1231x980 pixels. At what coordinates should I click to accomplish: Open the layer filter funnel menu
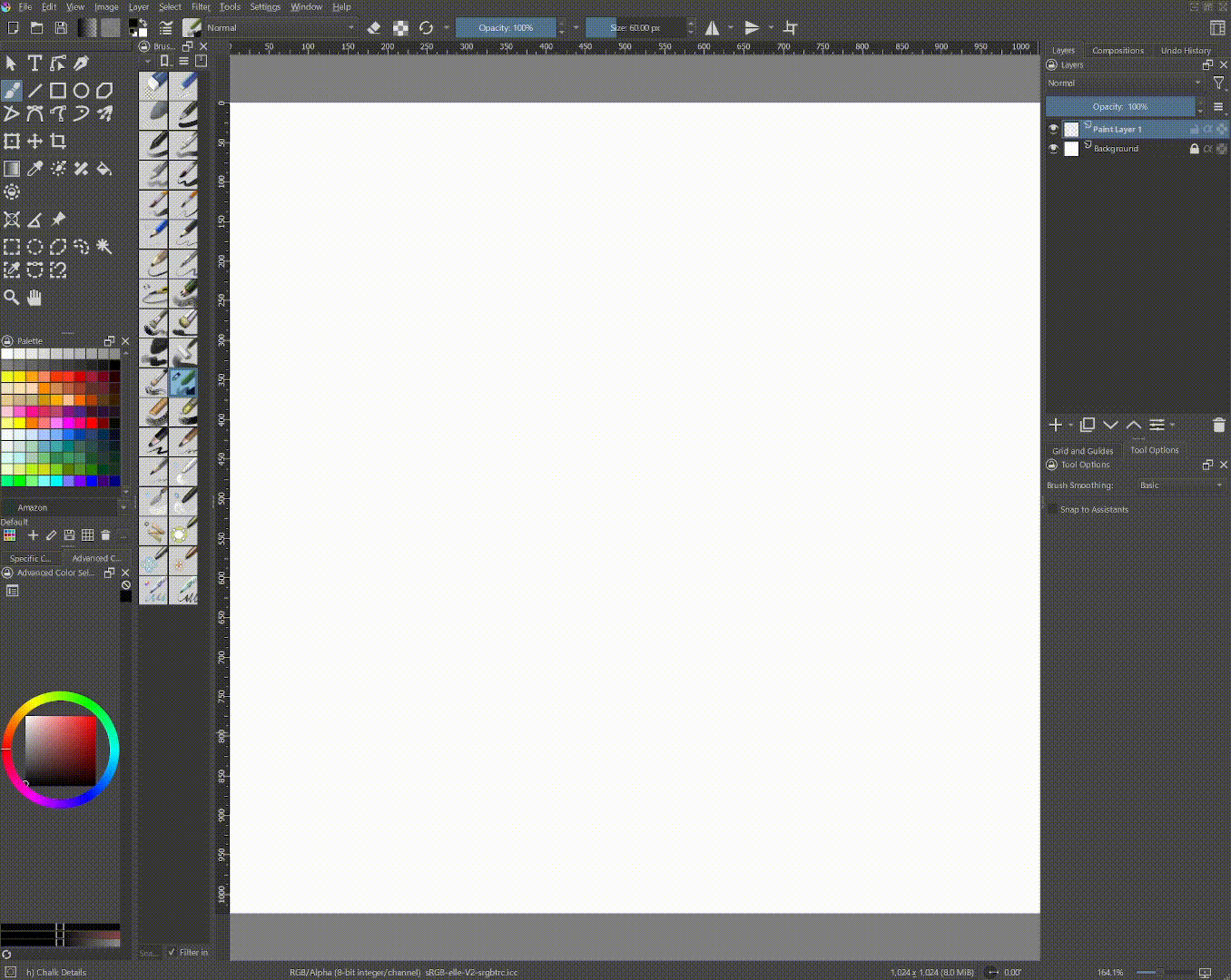pos(1218,83)
